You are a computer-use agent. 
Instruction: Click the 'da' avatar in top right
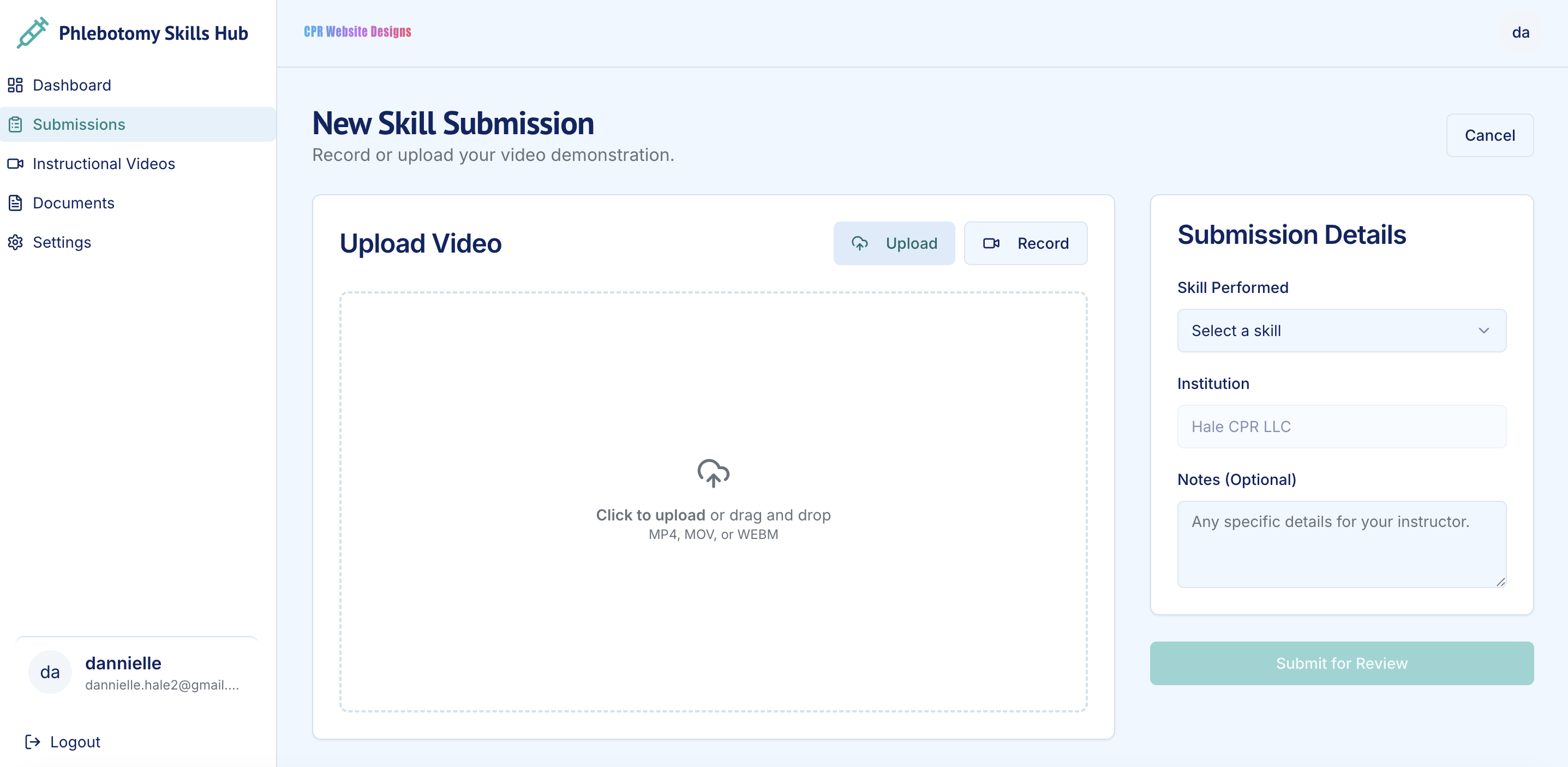point(1520,33)
